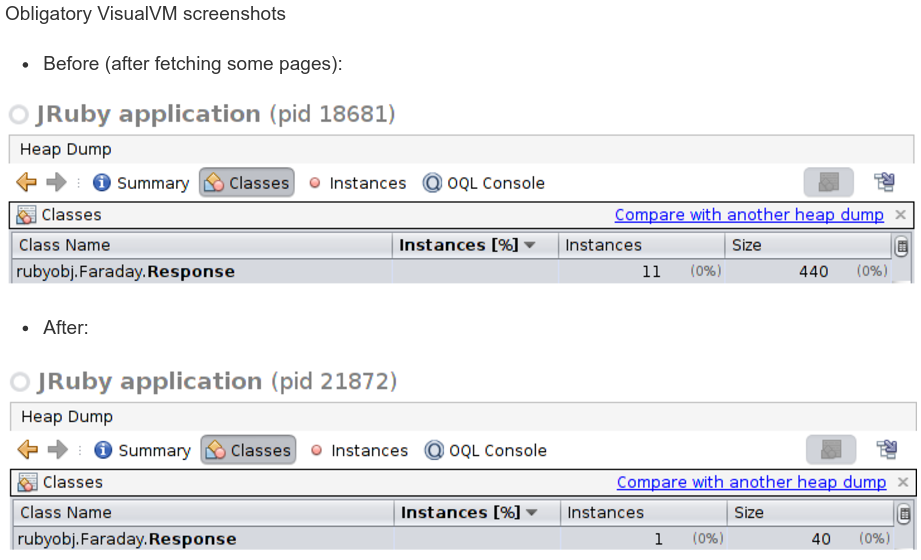Click instance count 11 in first table
The height and width of the screenshot is (560, 921).
[651, 271]
